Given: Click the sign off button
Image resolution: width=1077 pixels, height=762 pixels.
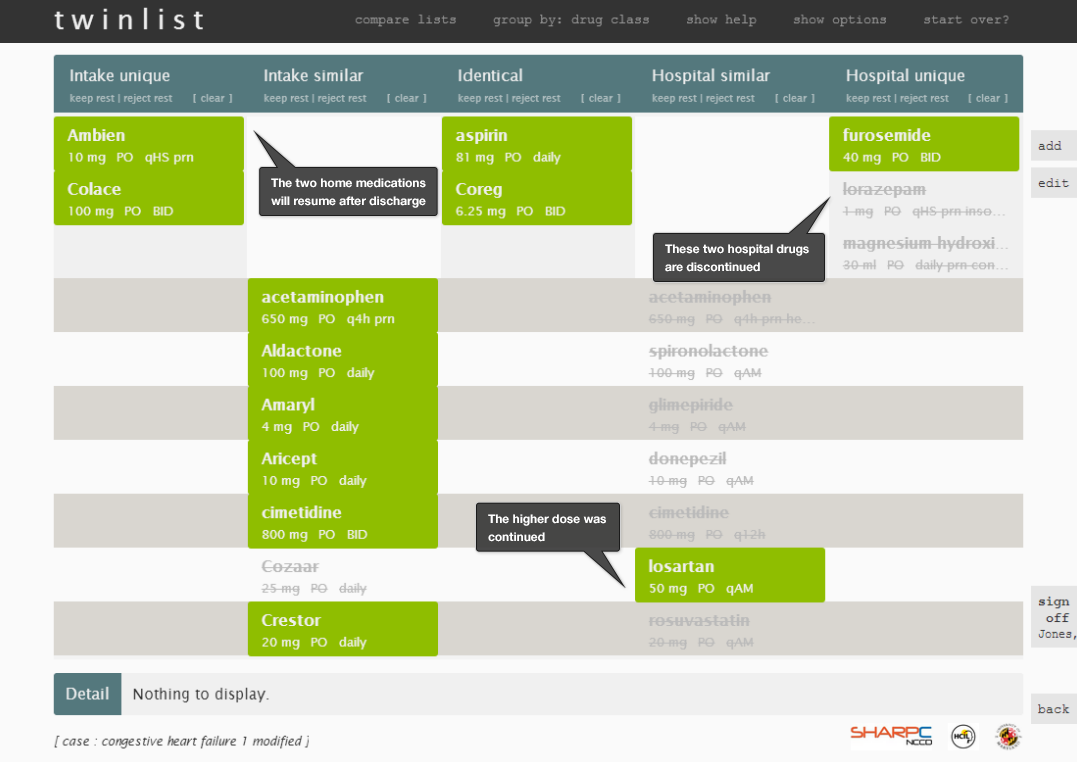Looking at the screenshot, I should click(x=1054, y=616).
